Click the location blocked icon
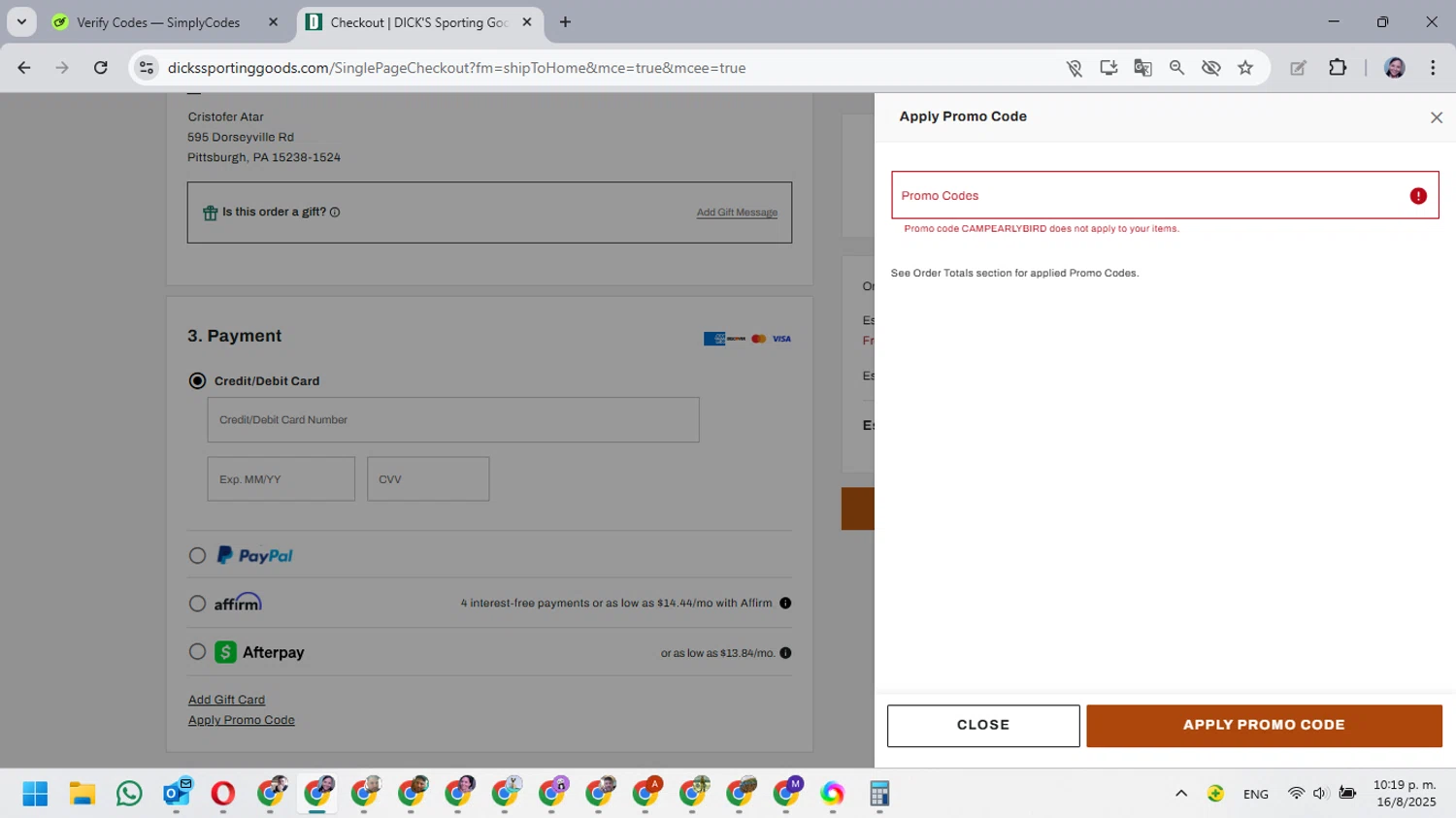Viewport: 1456px width, 818px height. 1074,68
